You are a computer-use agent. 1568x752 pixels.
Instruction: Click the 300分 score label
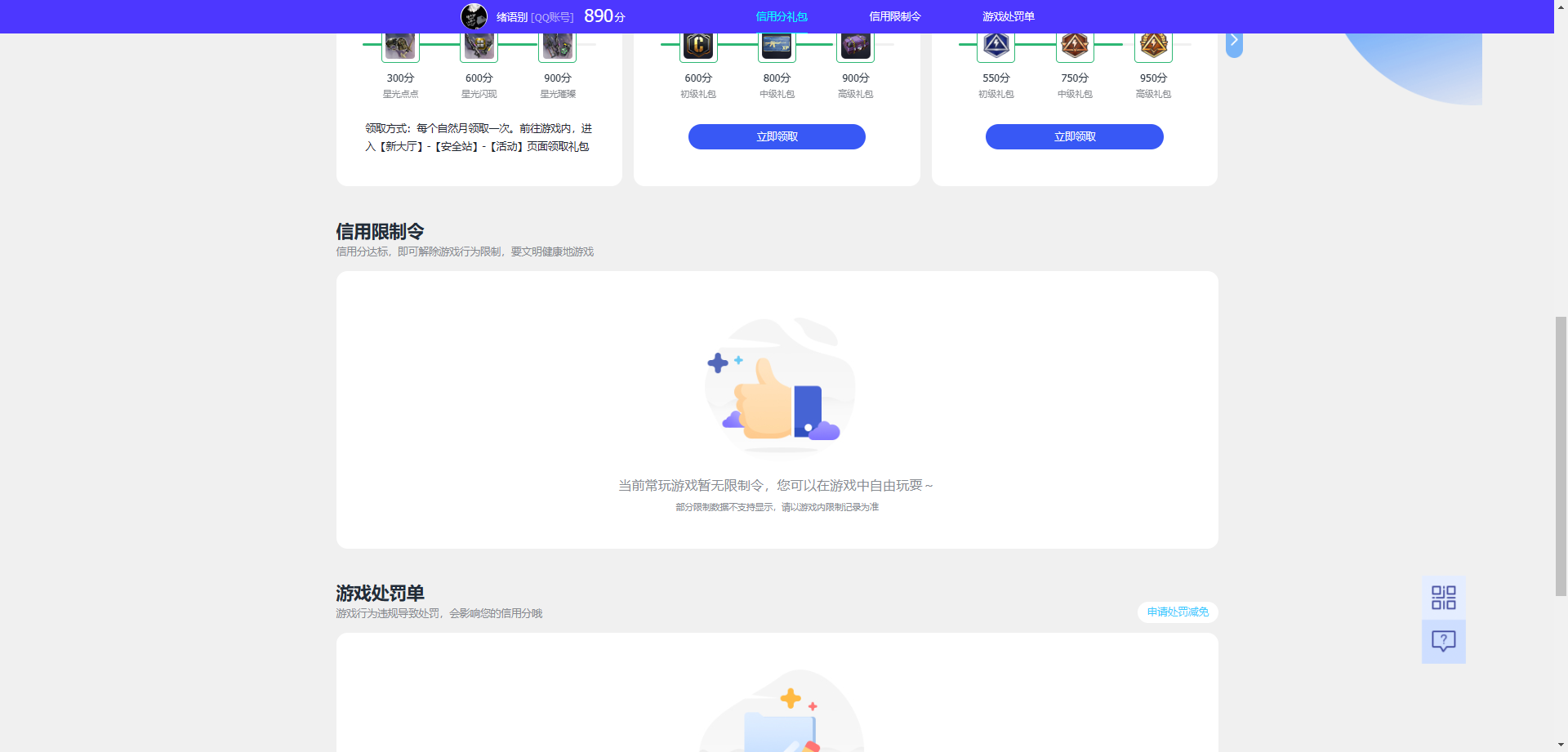click(400, 78)
